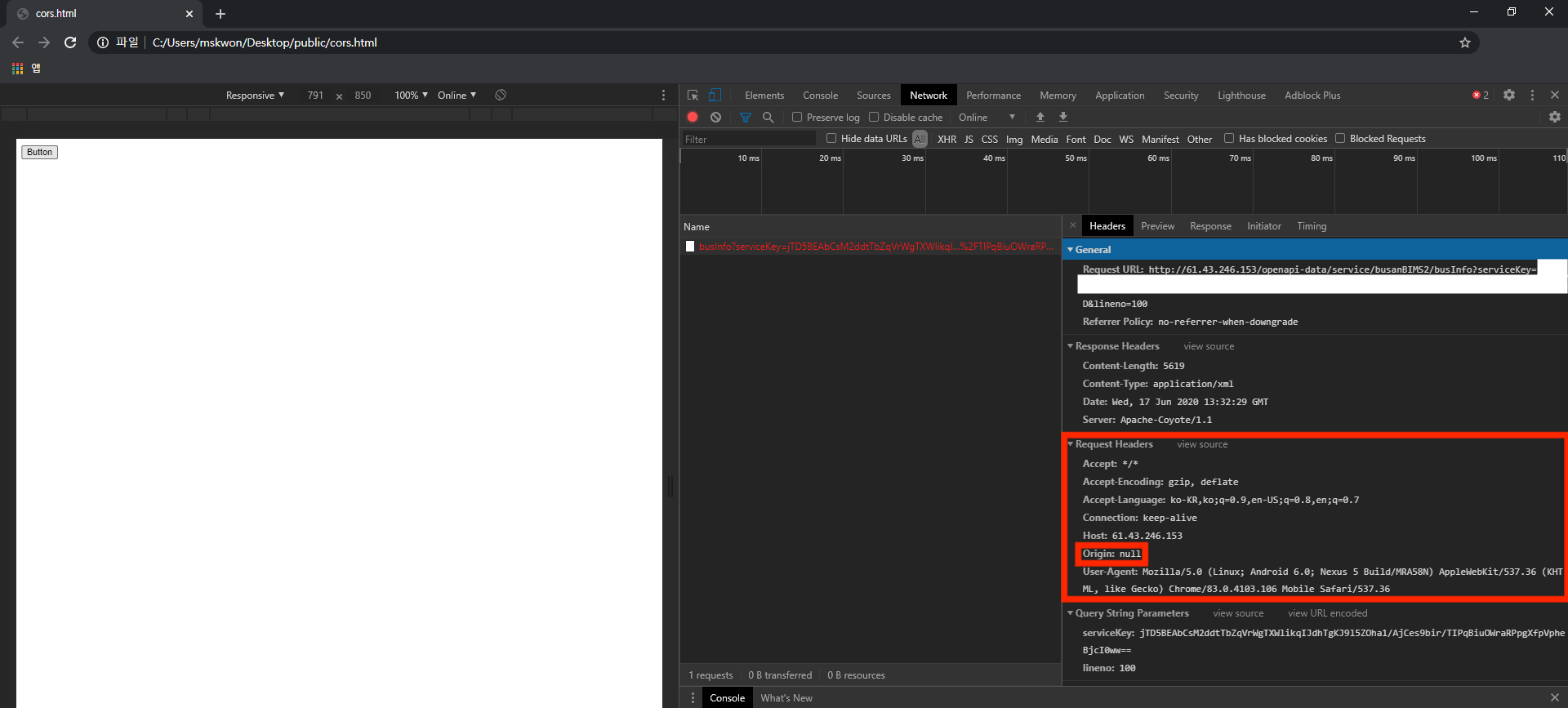The image size is (1568, 708).
Task: Click the viewport height value 850
Action: (x=363, y=96)
